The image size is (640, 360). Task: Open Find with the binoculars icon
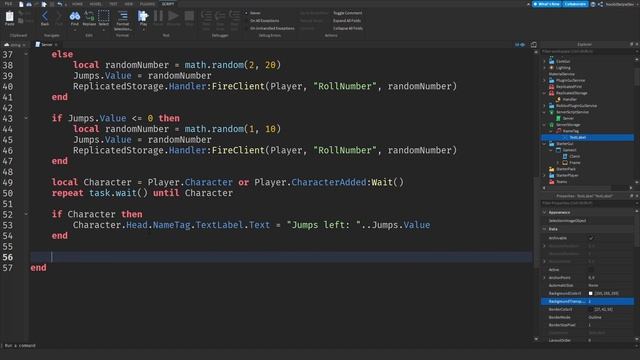tap(75, 16)
